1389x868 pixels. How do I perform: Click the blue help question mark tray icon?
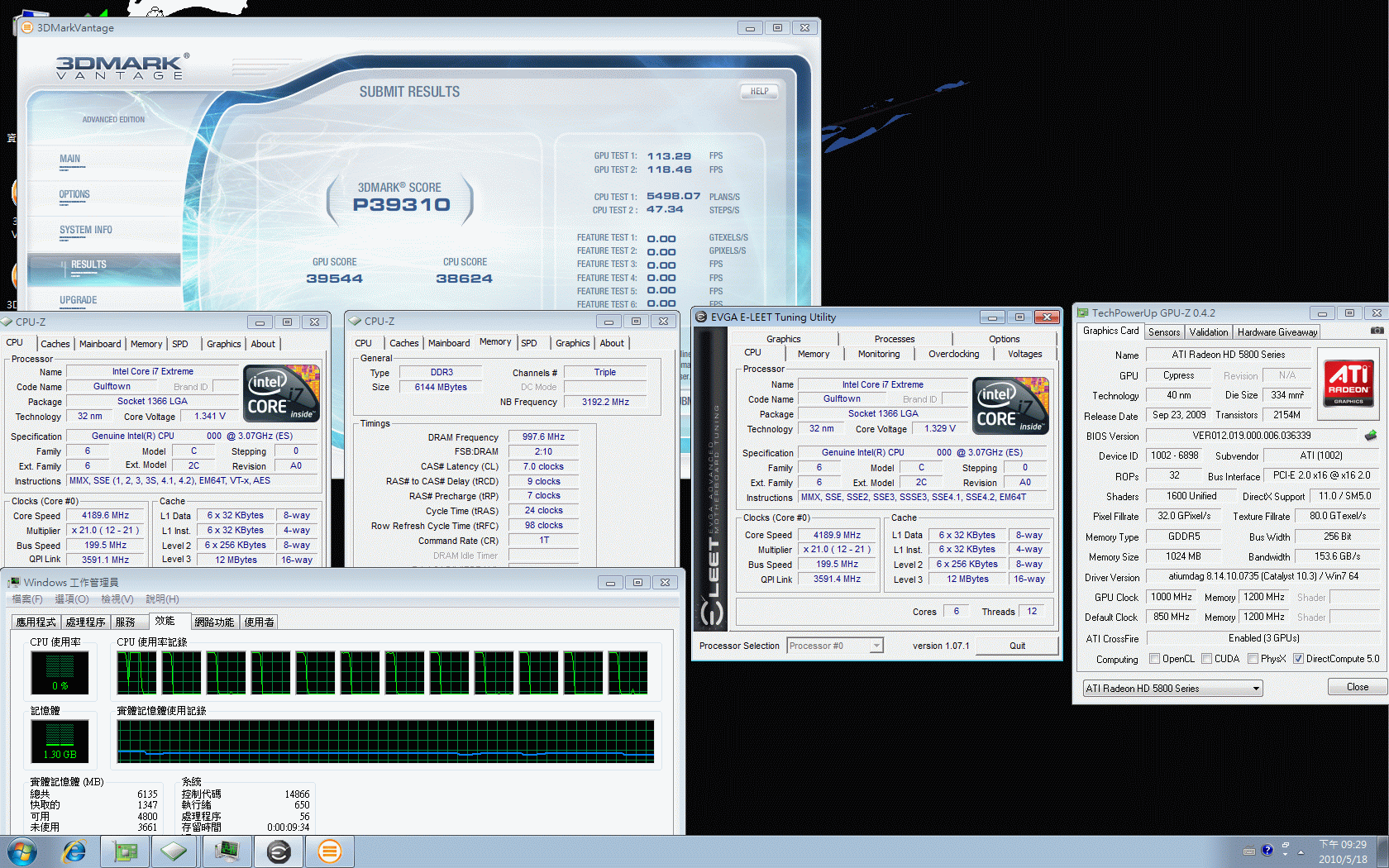coord(1267,851)
